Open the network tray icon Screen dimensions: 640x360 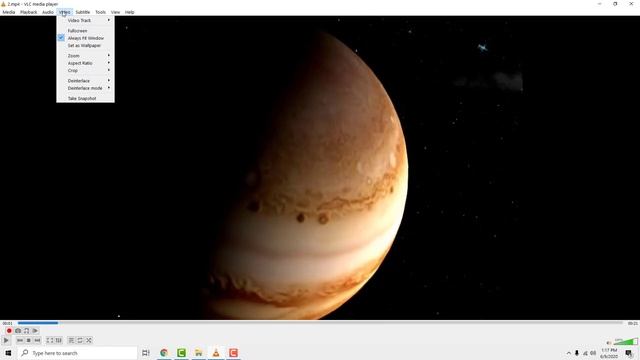click(x=585, y=353)
